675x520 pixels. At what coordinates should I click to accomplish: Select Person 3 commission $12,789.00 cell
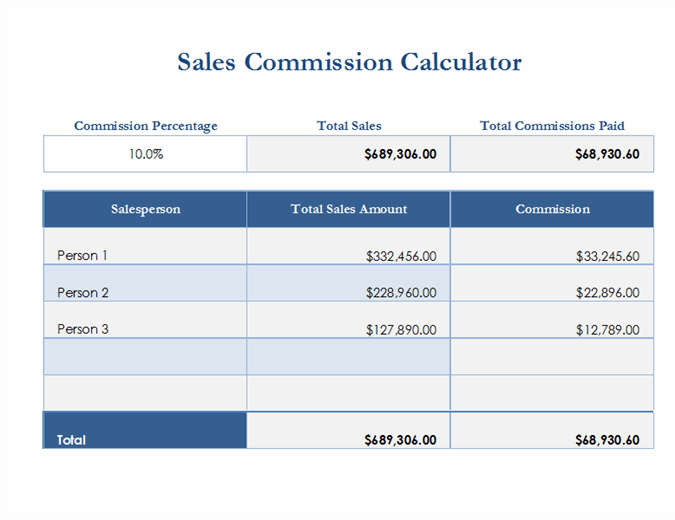click(552, 329)
